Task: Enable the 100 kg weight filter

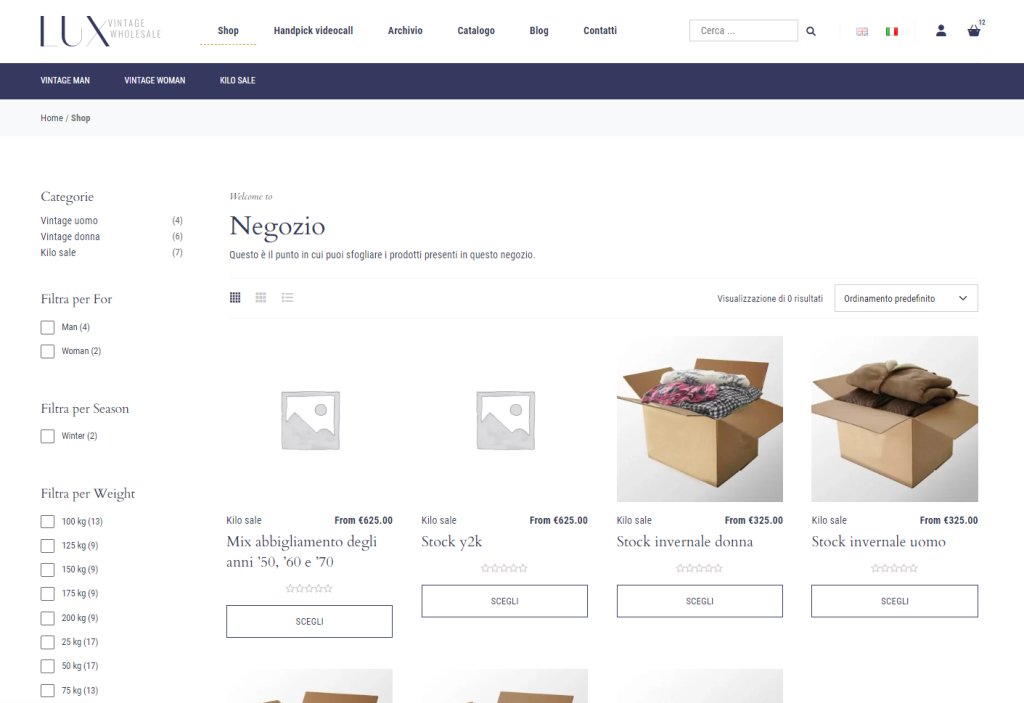Action: point(48,521)
